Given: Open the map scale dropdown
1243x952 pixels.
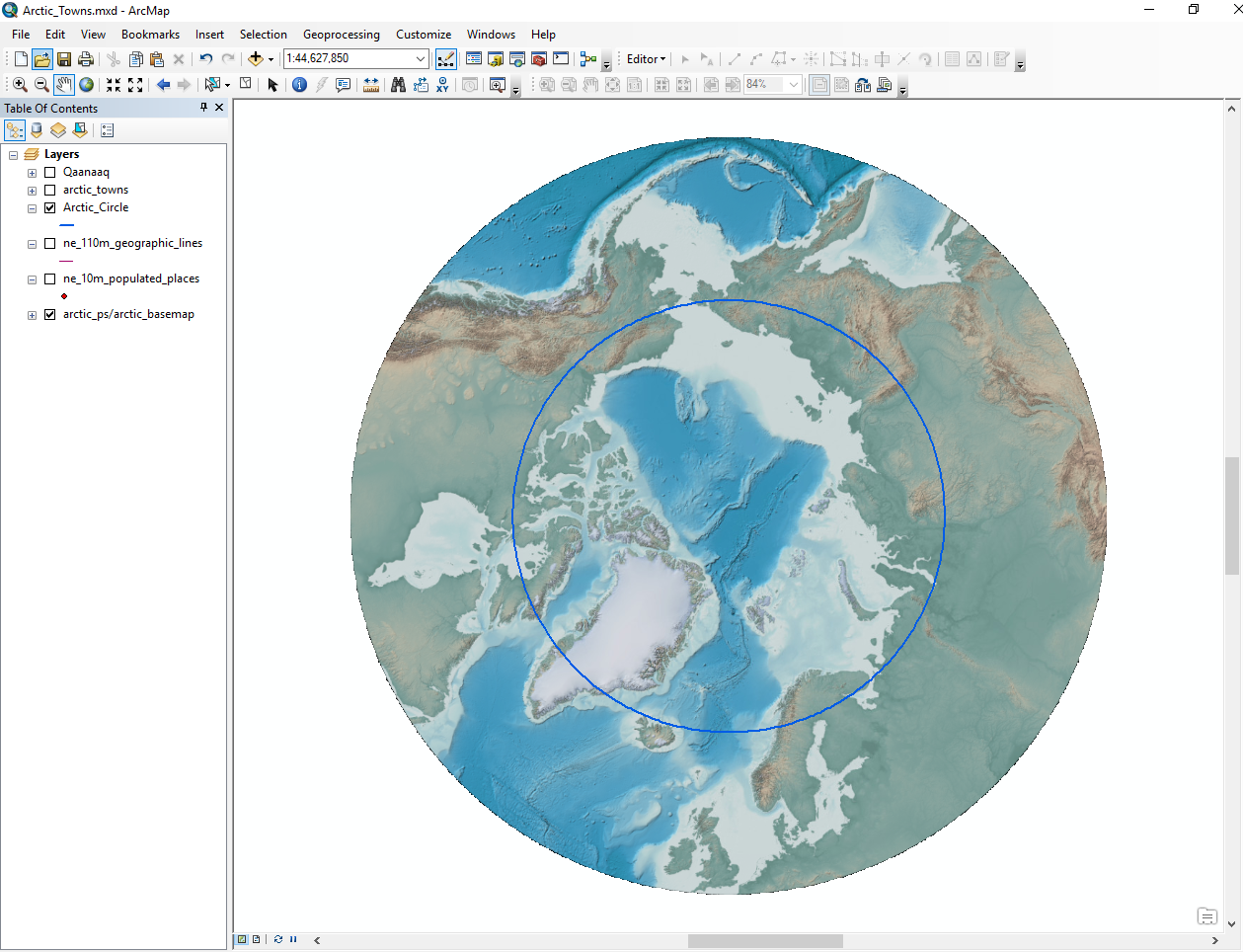Looking at the screenshot, I should [421, 59].
